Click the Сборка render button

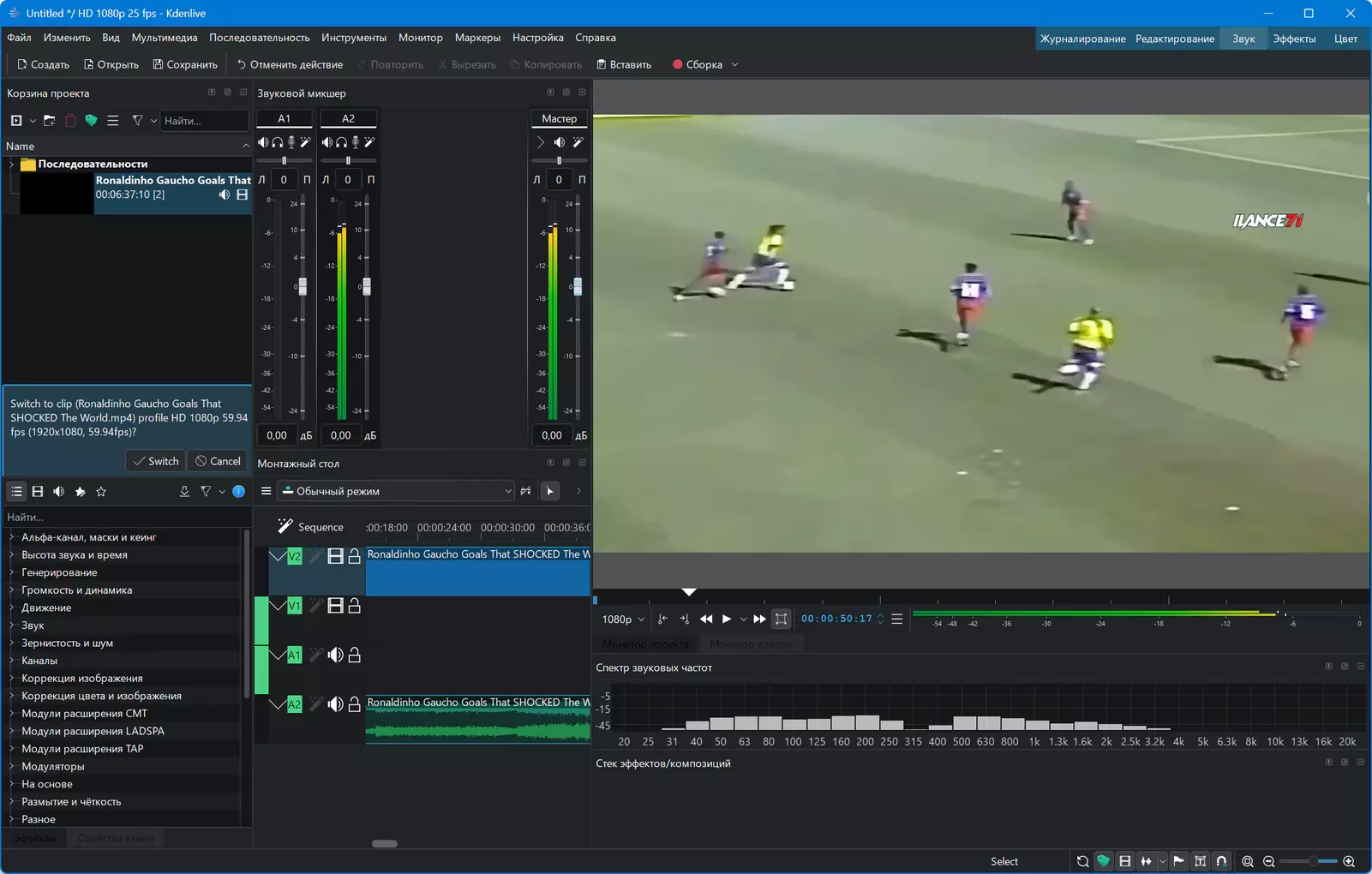point(704,64)
